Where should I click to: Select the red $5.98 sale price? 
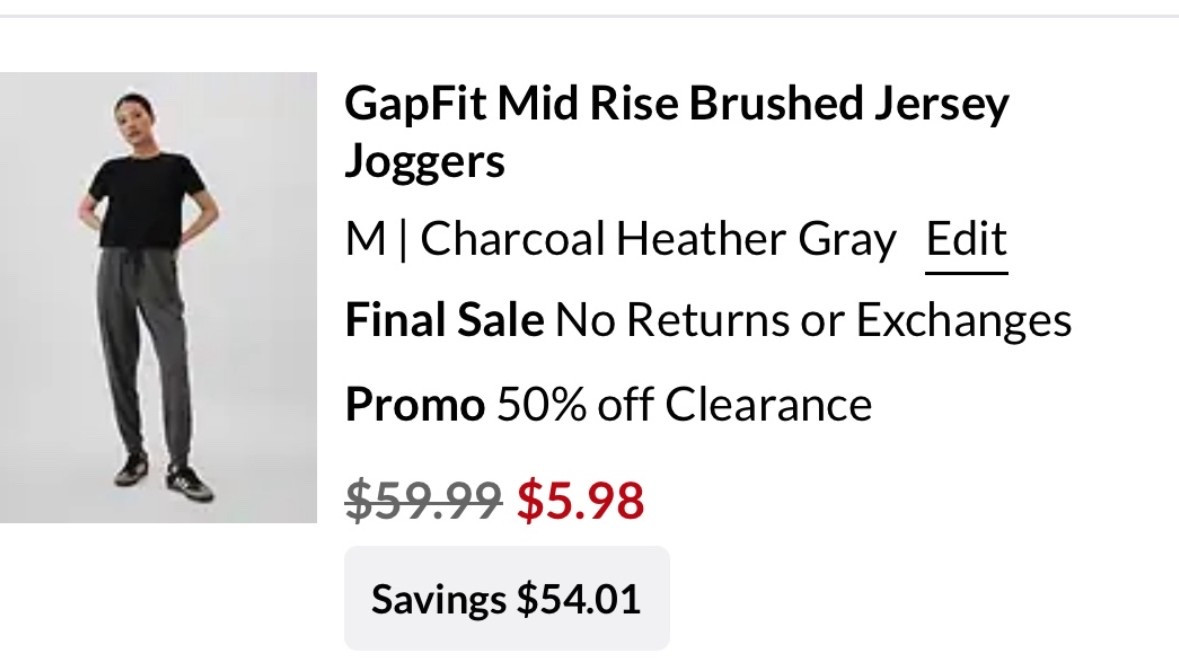[x=580, y=501]
